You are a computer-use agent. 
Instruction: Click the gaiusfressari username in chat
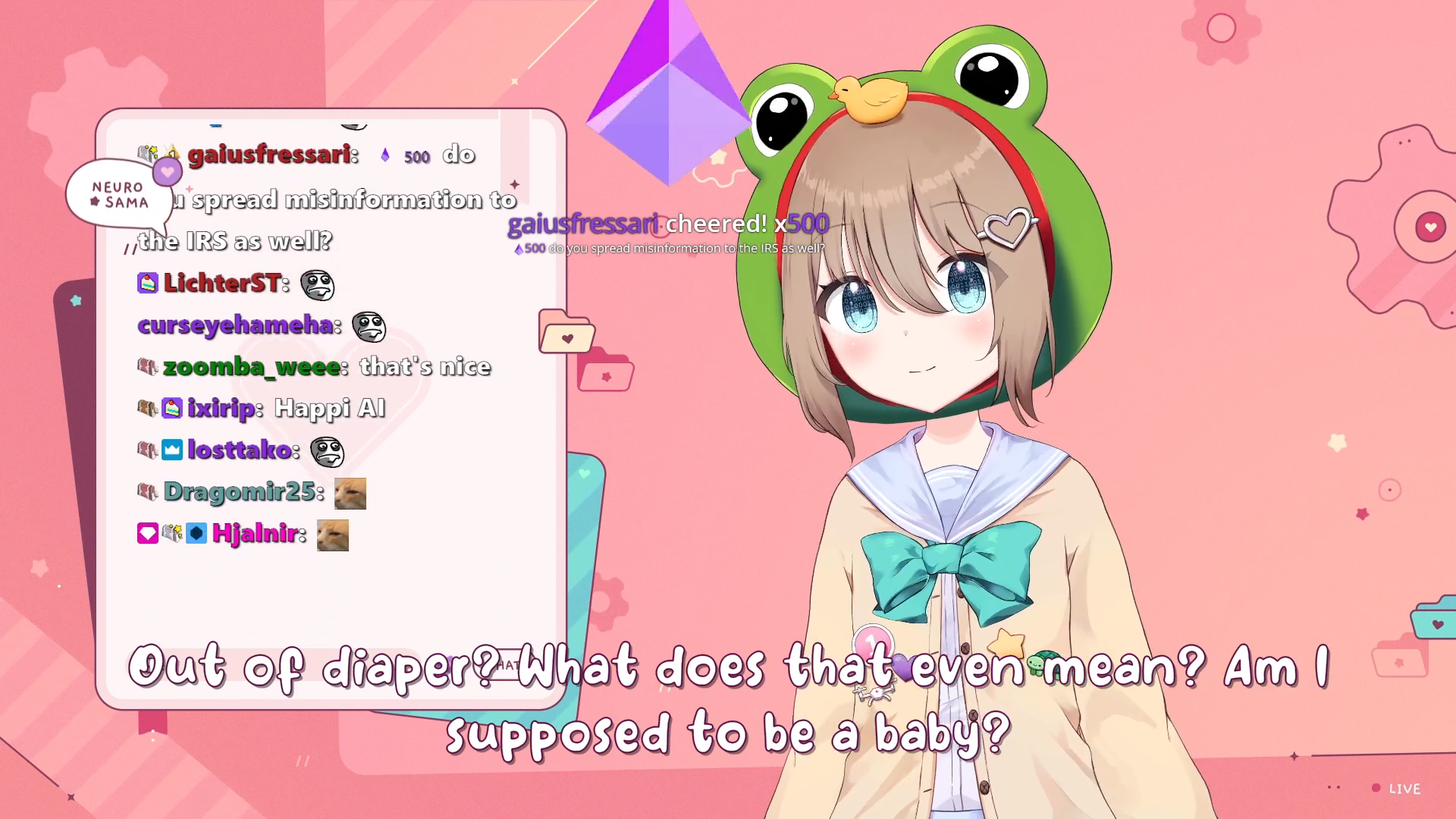[x=273, y=155]
